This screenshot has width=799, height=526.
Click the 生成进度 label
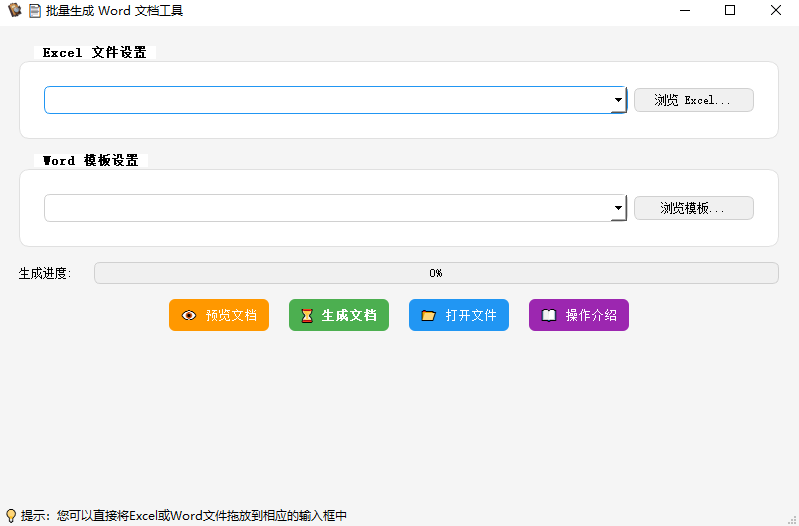(x=45, y=274)
